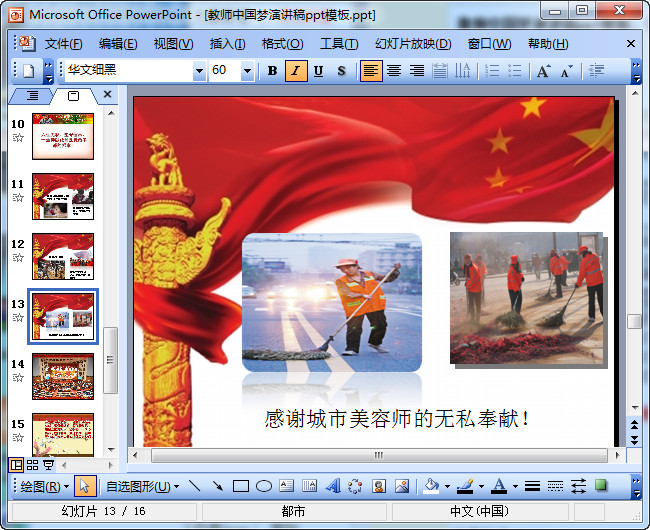Open the 视图(V) menu
650x530 pixels.
click(173, 44)
